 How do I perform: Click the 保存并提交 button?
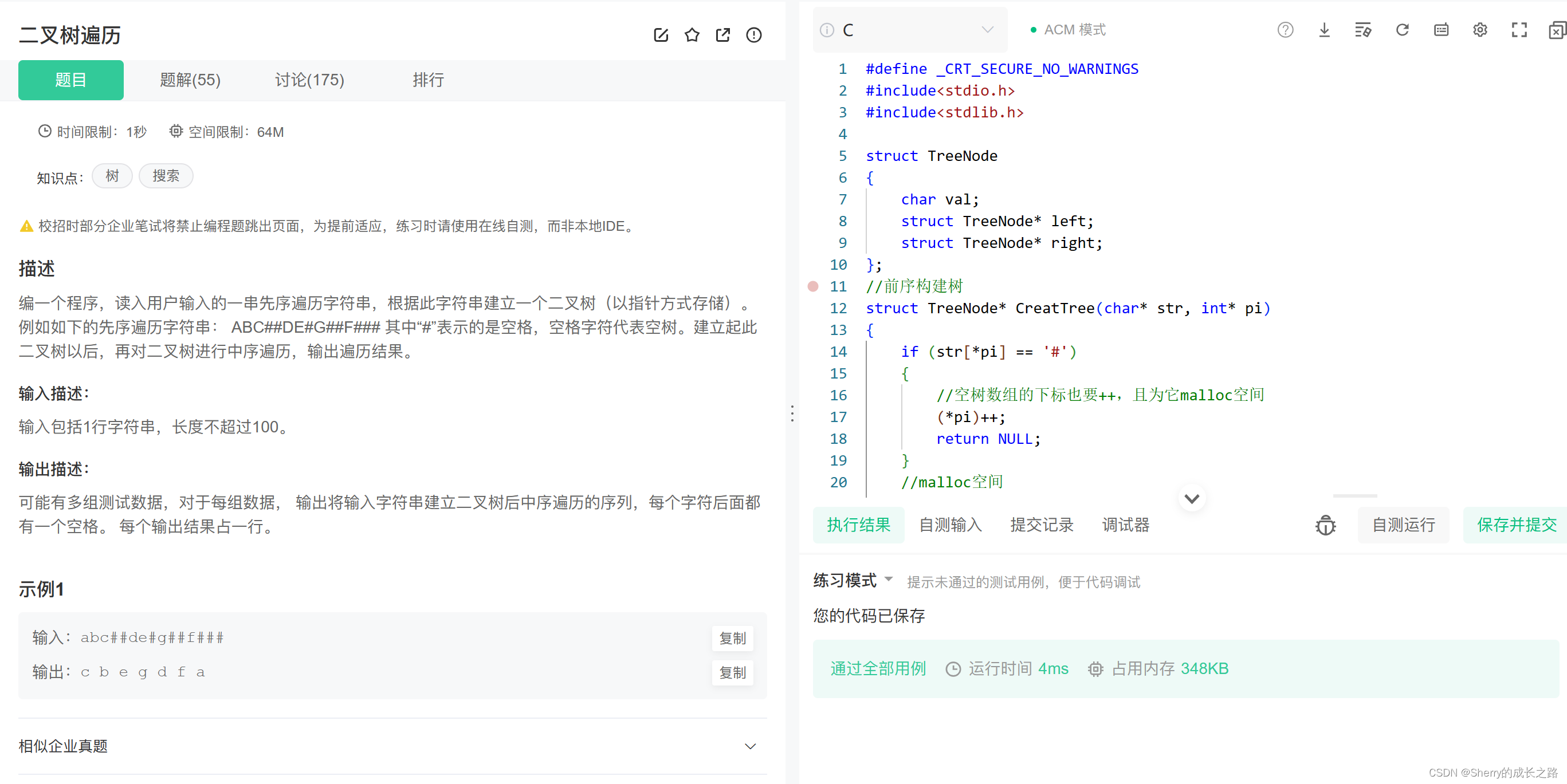(x=1516, y=525)
